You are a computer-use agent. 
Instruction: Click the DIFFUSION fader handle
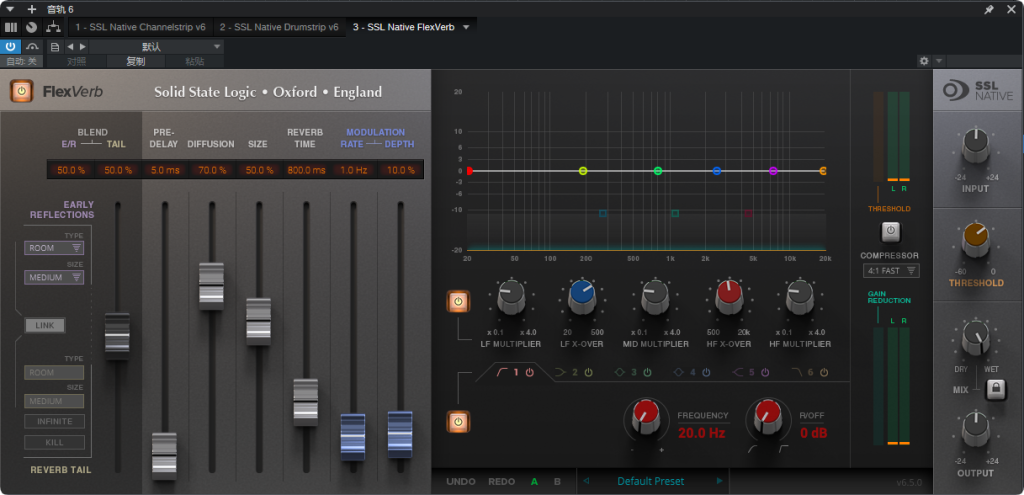[212, 286]
